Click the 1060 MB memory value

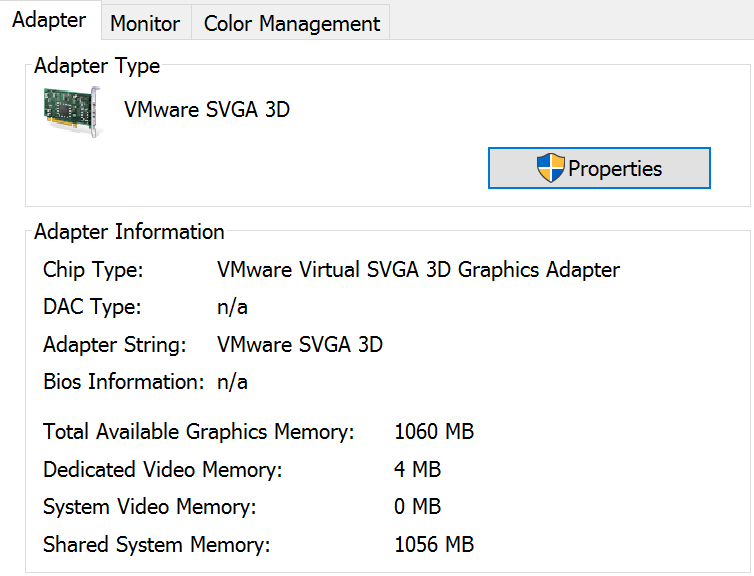pyautogui.click(x=434, y=432)
